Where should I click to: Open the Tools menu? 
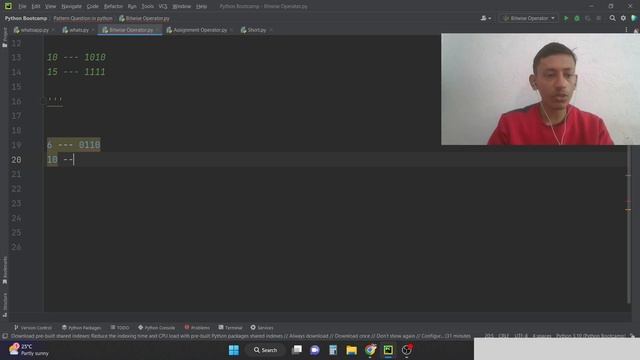click(147, 6)
